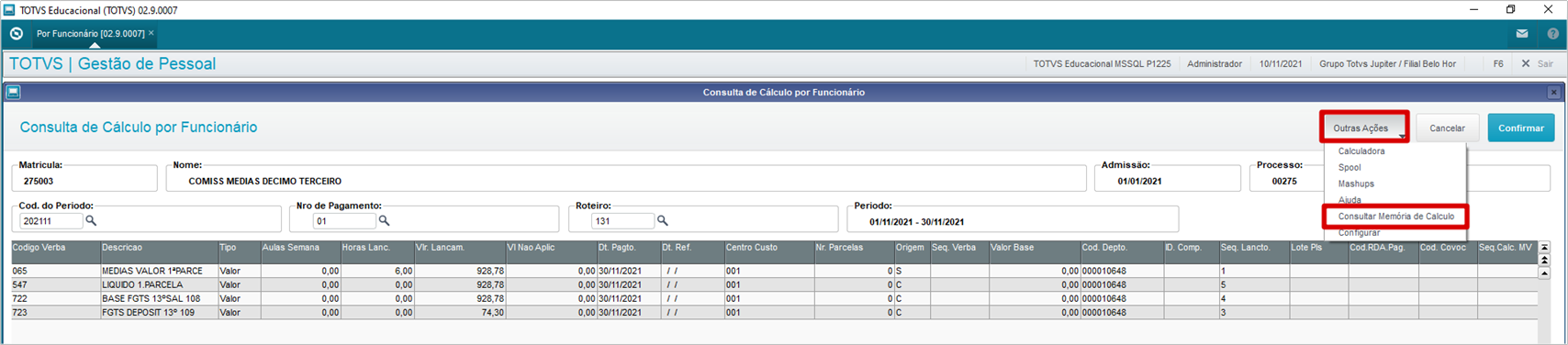This screenshot has width=1568, height=345.
Task: Choose Calculadora from the actions menu
Action: pyautogui.click(x=1361, y=151)
